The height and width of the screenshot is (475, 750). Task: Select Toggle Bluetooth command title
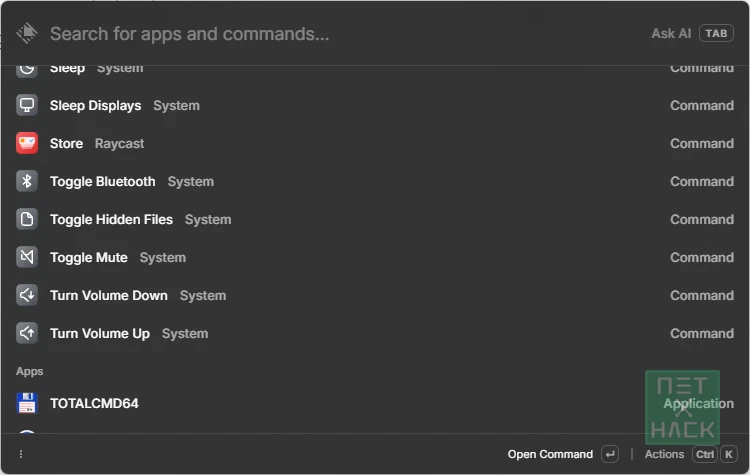point(102,181)
